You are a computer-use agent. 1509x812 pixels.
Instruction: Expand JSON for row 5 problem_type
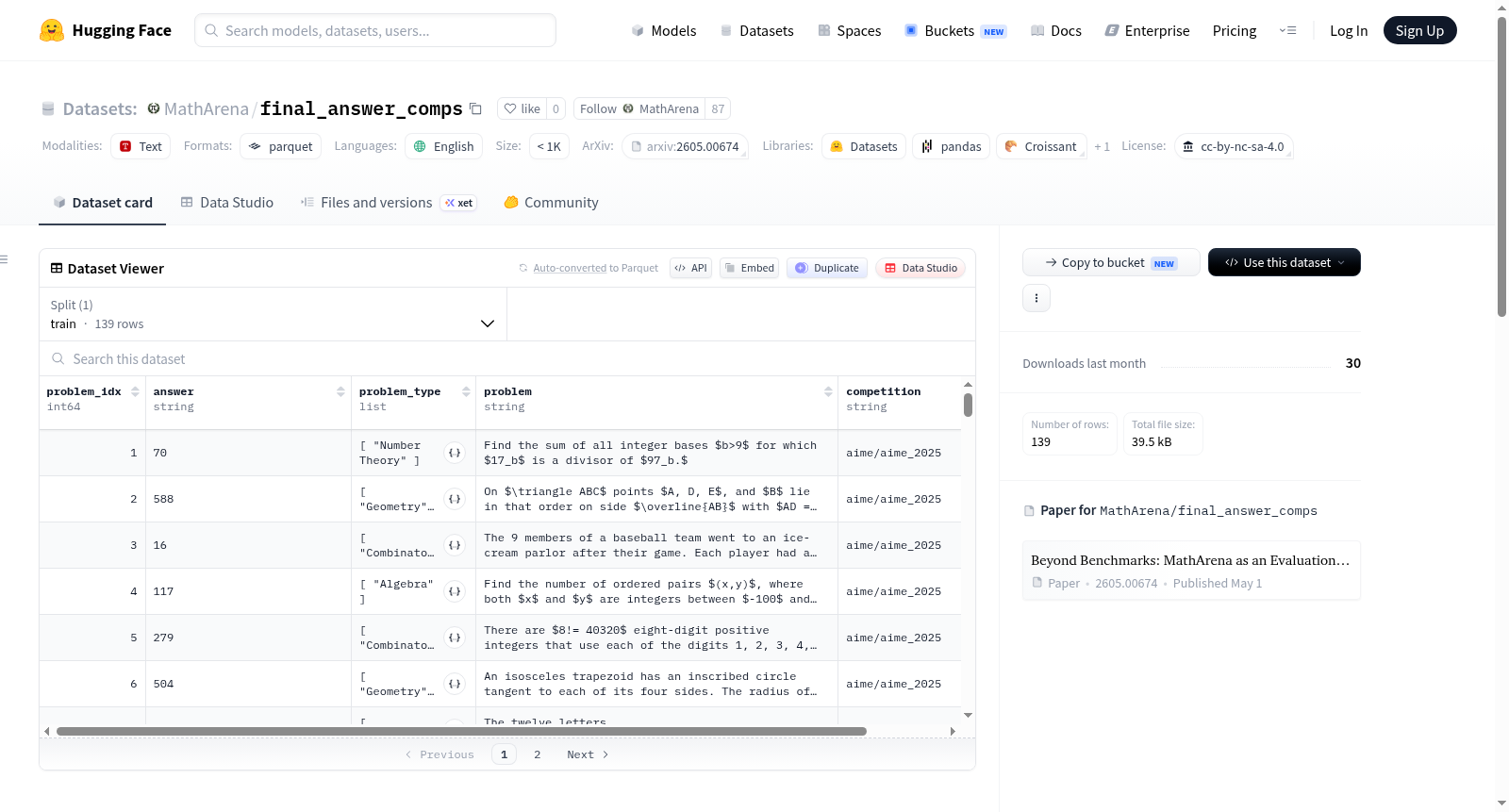coord(455,638)
